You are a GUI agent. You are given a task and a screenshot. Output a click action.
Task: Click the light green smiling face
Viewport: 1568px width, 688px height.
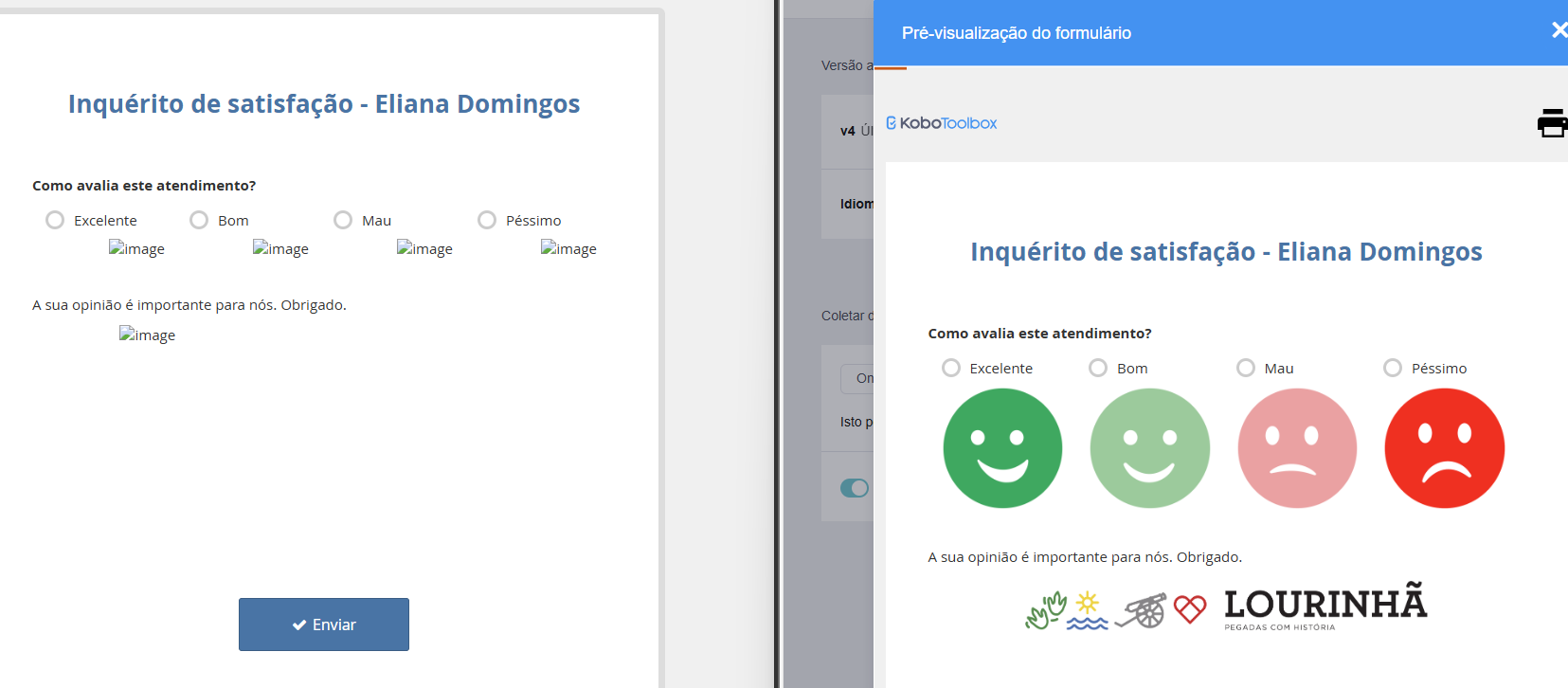(1149, 448)
